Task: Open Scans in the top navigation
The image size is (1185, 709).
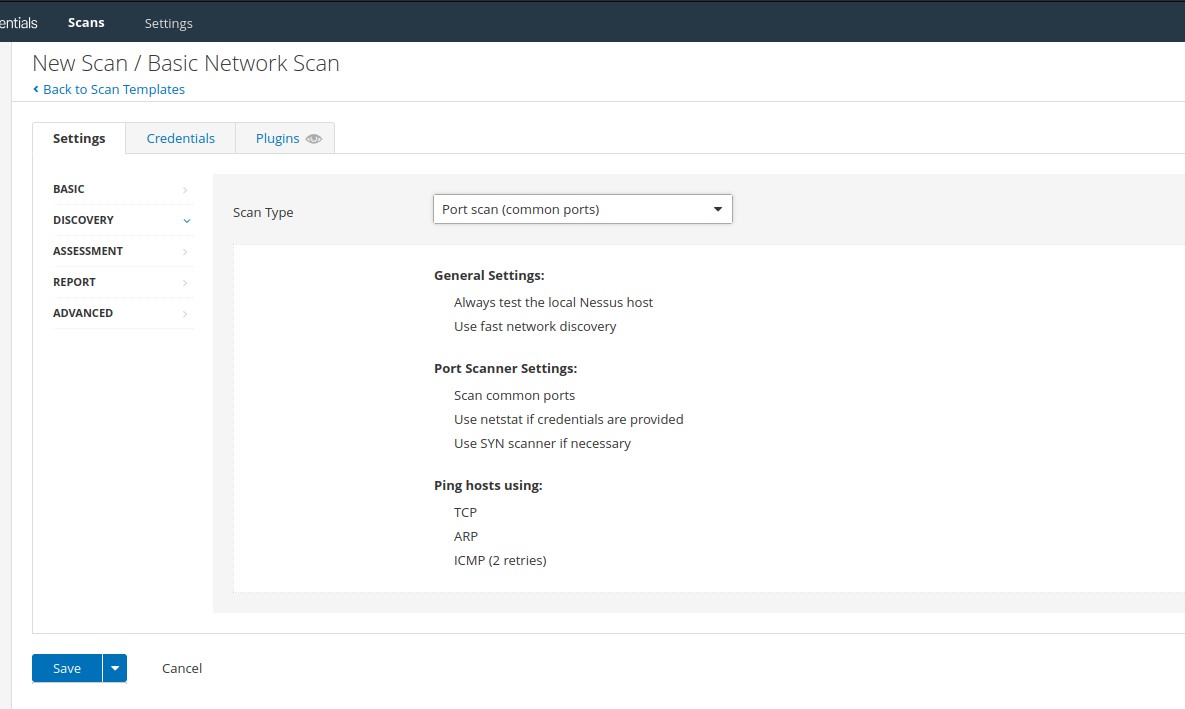Action: (x=86, y=23)
